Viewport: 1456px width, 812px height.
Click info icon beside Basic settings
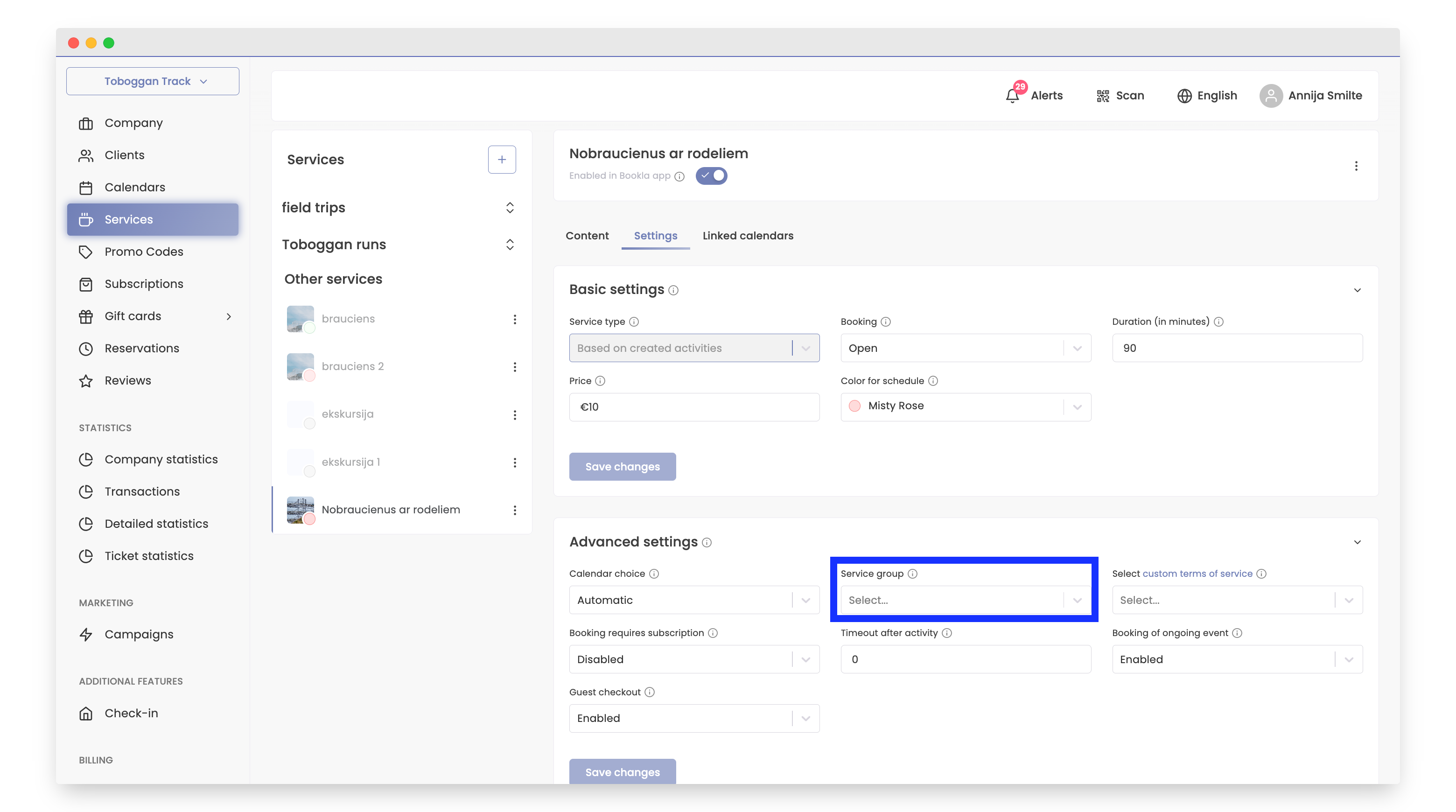pos(673,290)
